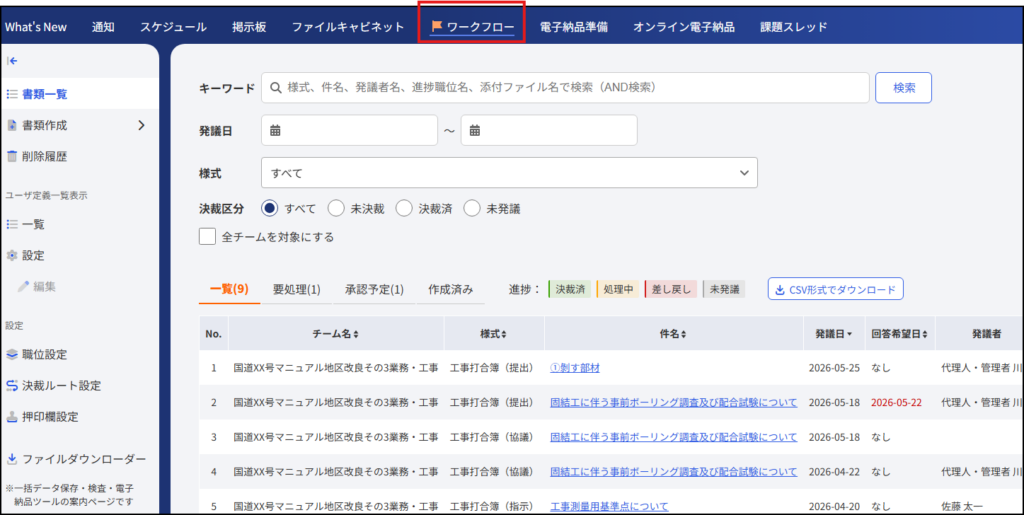Switch to the 要処理(1) tab
Viewport: 1024px width, 515px height.
point(296,289)
